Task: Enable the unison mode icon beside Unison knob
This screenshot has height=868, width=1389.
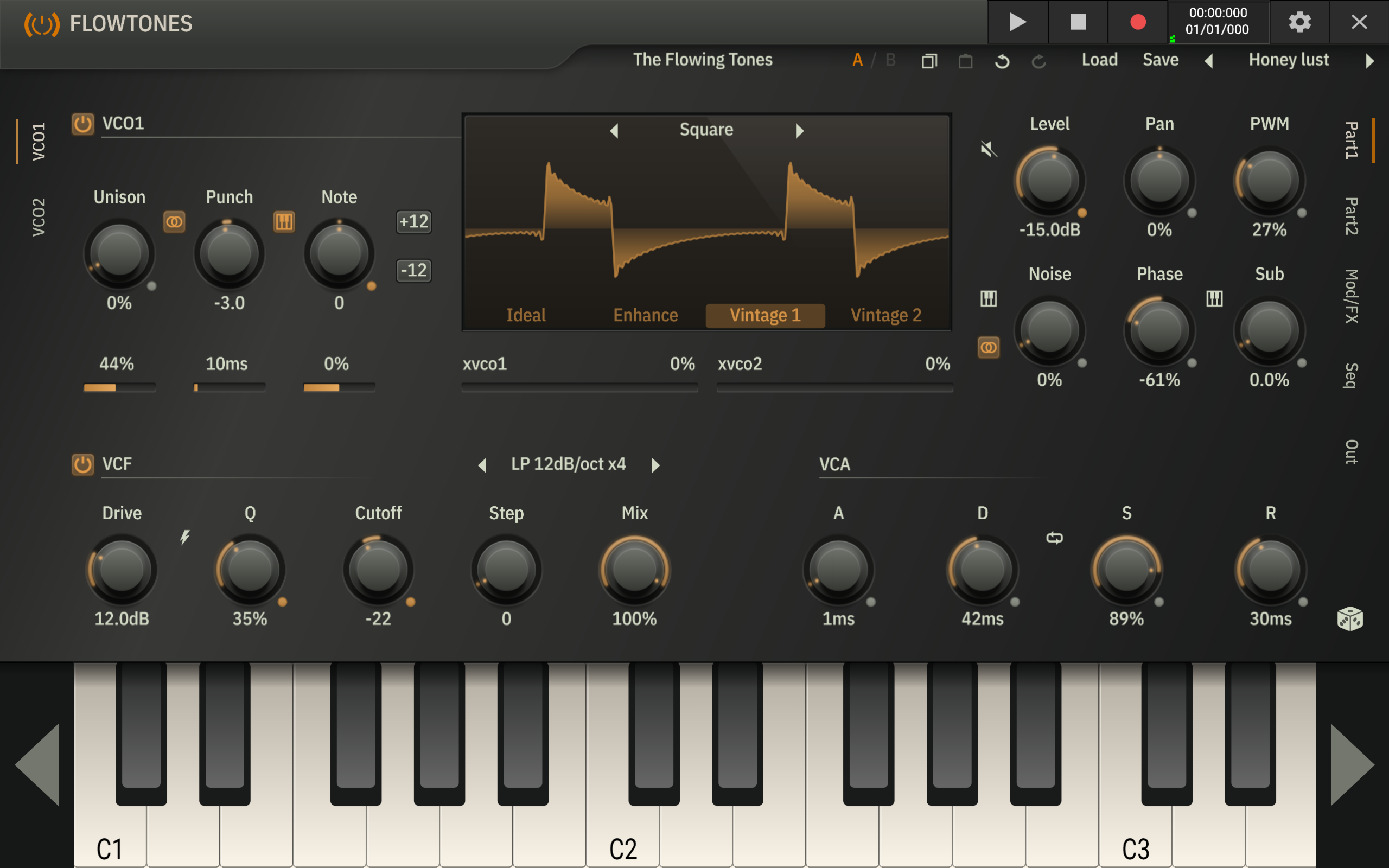Action: click(x=175, y=221)
